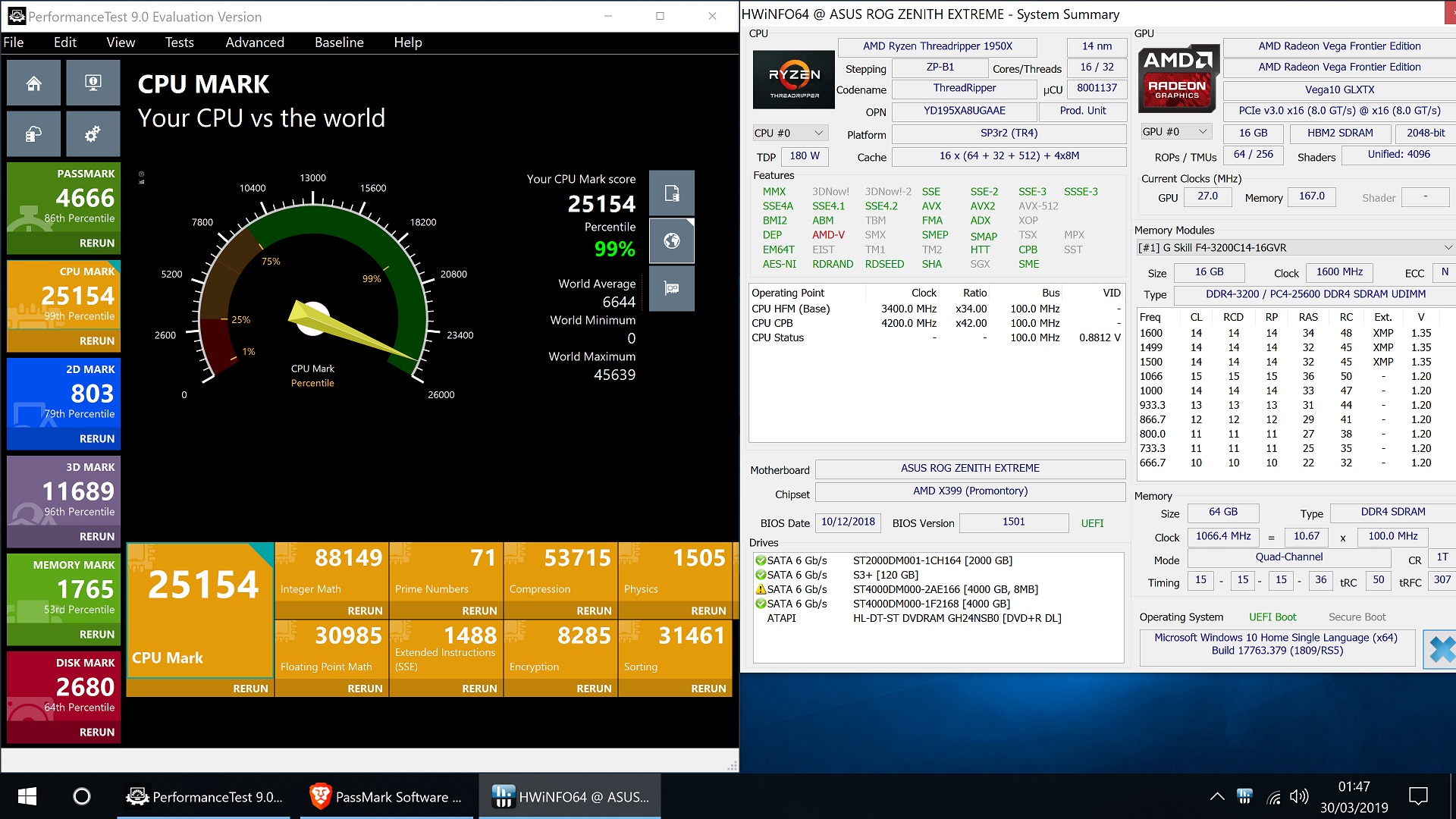The height and width of the screenshot is (819, 1456).
Task: Click the Quad-Channel memory mode field
Action: pyautogui.click(x=1288, y=557)
